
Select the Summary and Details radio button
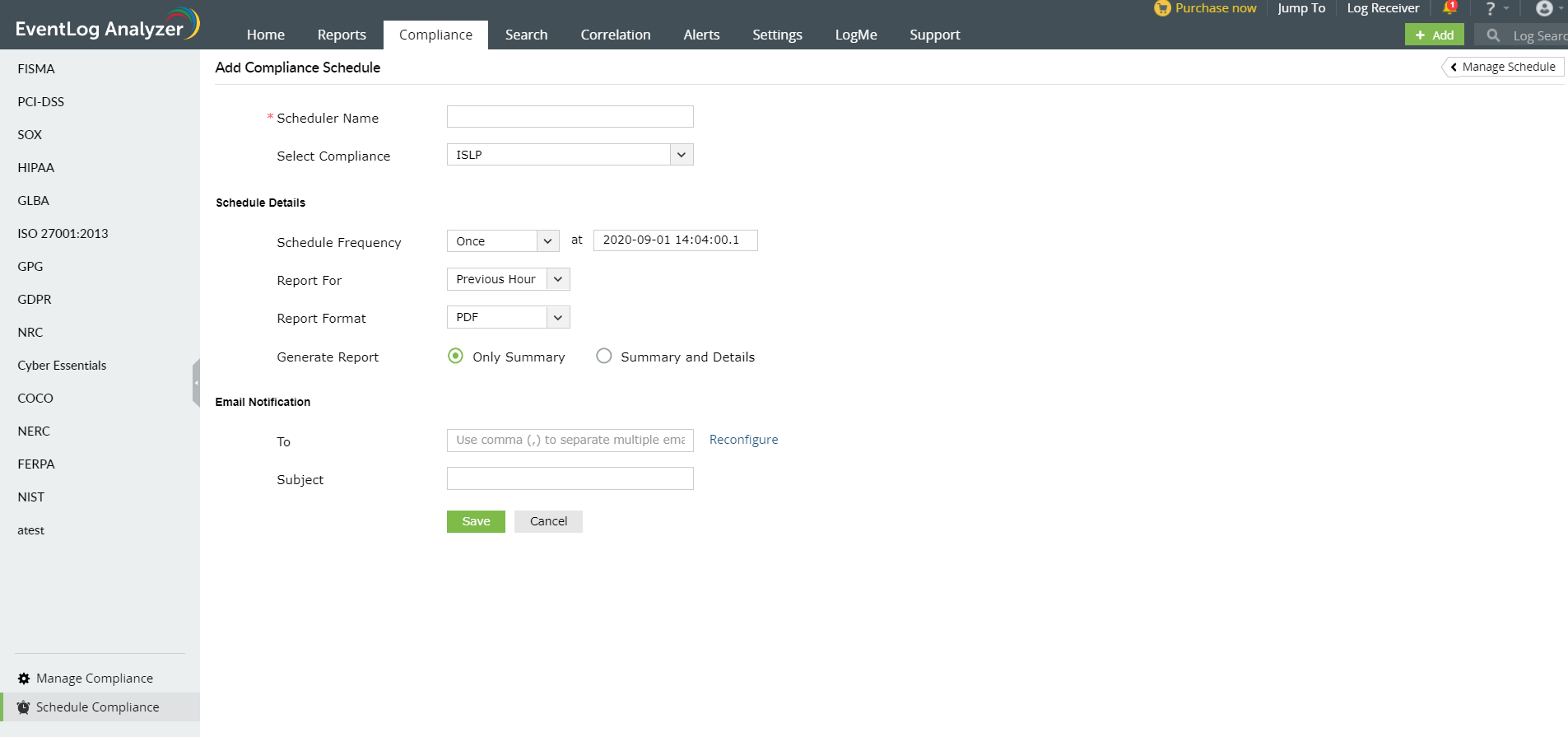(x=604, y=356)
